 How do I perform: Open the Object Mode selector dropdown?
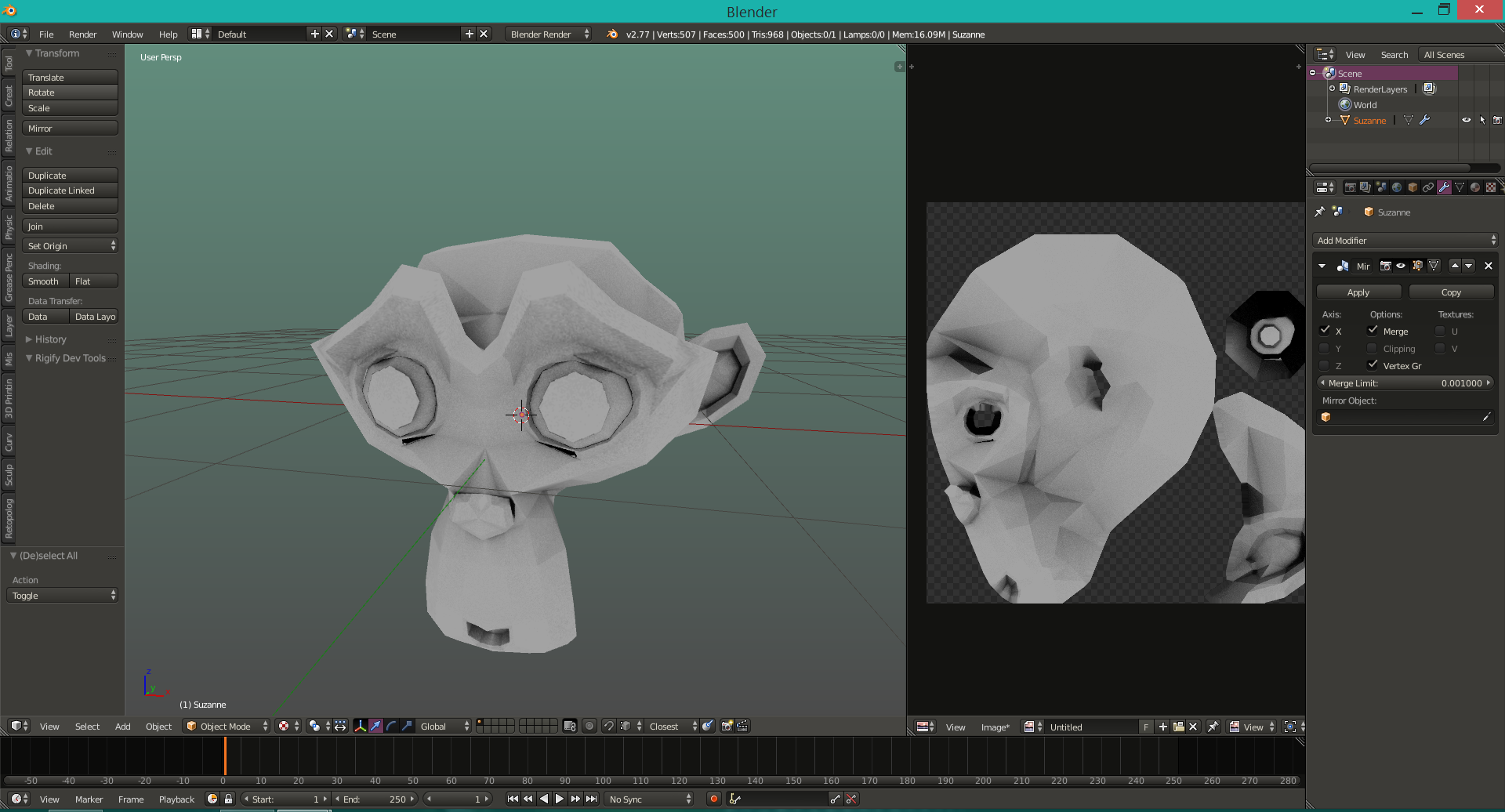click(226, 726)
